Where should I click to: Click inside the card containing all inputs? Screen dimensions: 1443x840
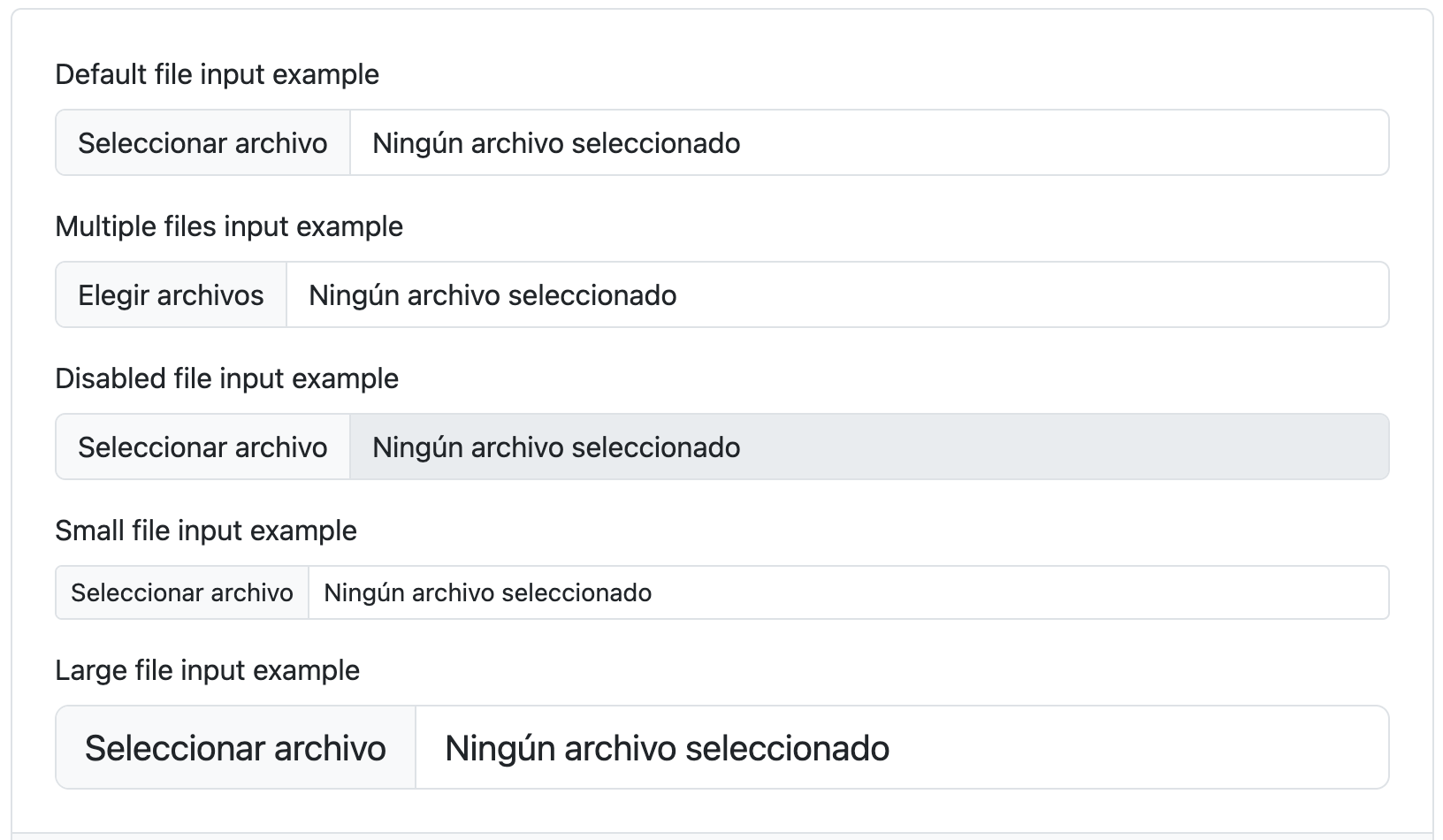tap(721, 420)
